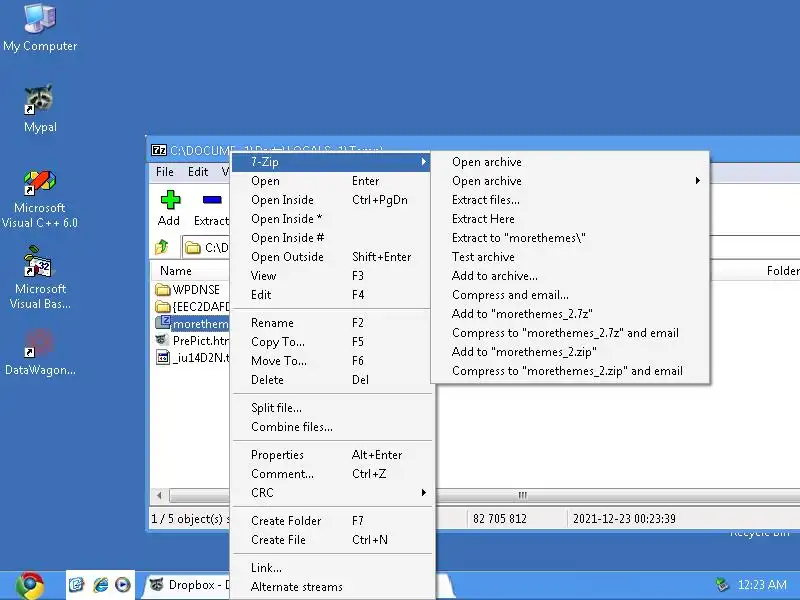Choose Open Inside # entry
This screenshot has width=800, height=600.
(x=331, y=238)
